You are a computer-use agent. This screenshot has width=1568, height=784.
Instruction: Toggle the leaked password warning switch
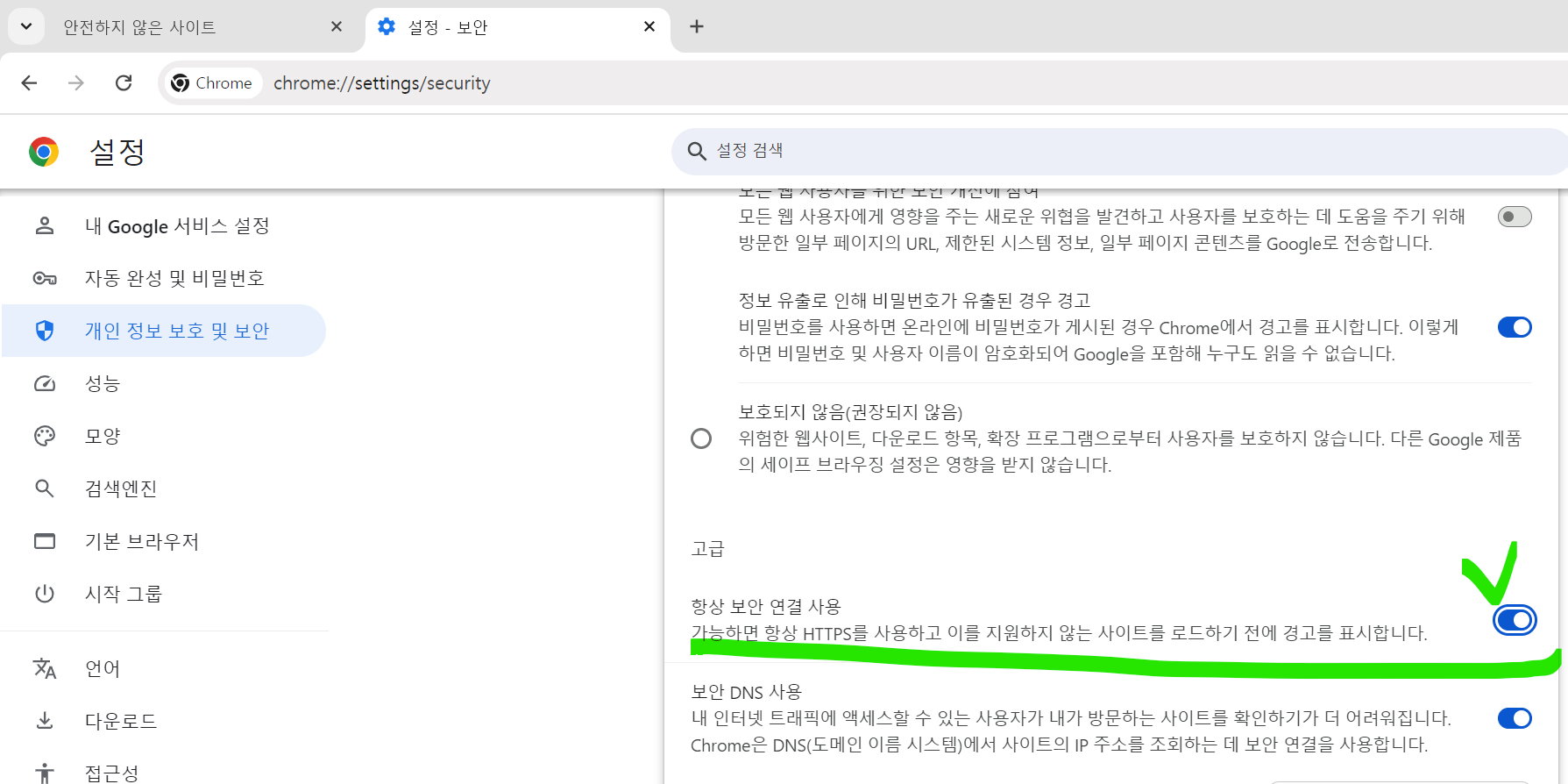click(1515, 327)
